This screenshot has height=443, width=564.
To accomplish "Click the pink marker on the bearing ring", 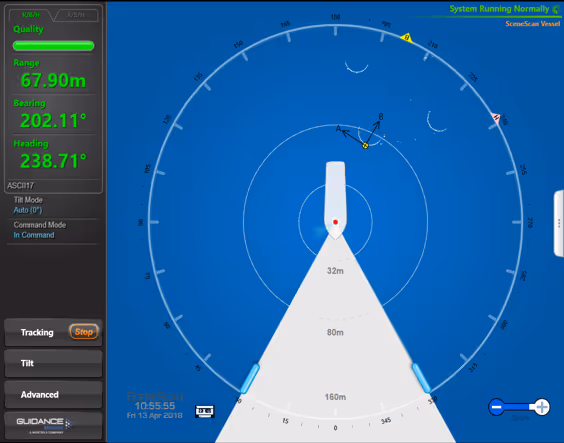I will [x=496, y=118].
